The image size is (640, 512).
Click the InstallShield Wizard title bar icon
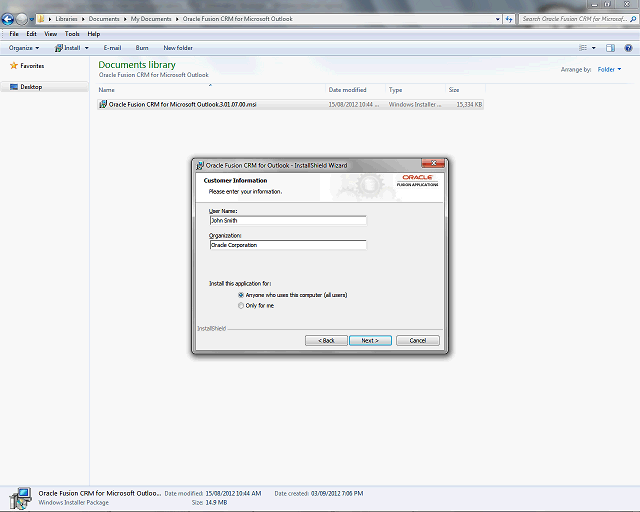[x=200, y=165]
